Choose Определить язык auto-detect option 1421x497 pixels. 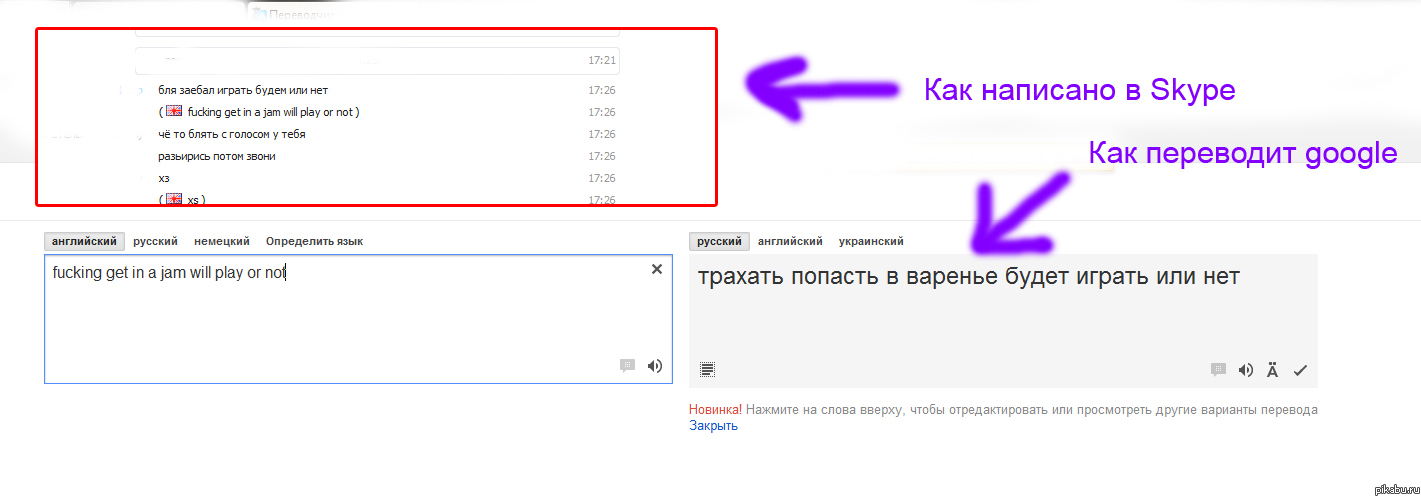[314, 241]
